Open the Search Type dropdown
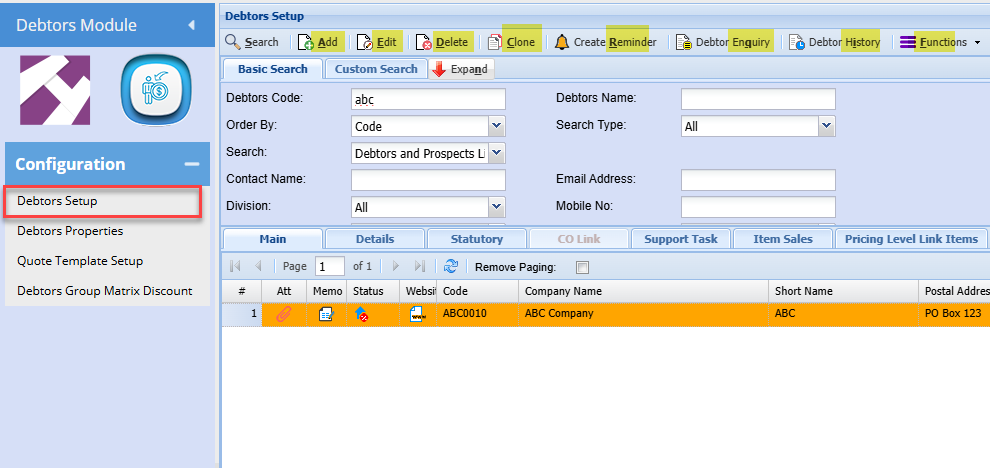 pos(826,127)
